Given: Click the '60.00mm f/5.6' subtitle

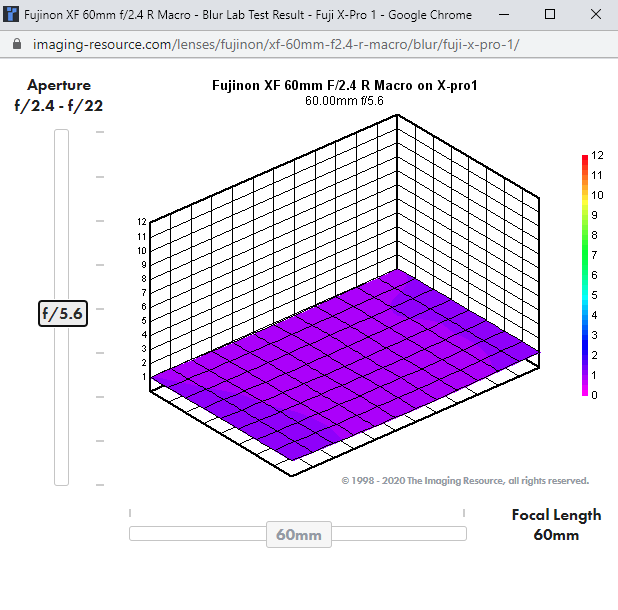Looking at the screenshot, I should coord(344,101).
